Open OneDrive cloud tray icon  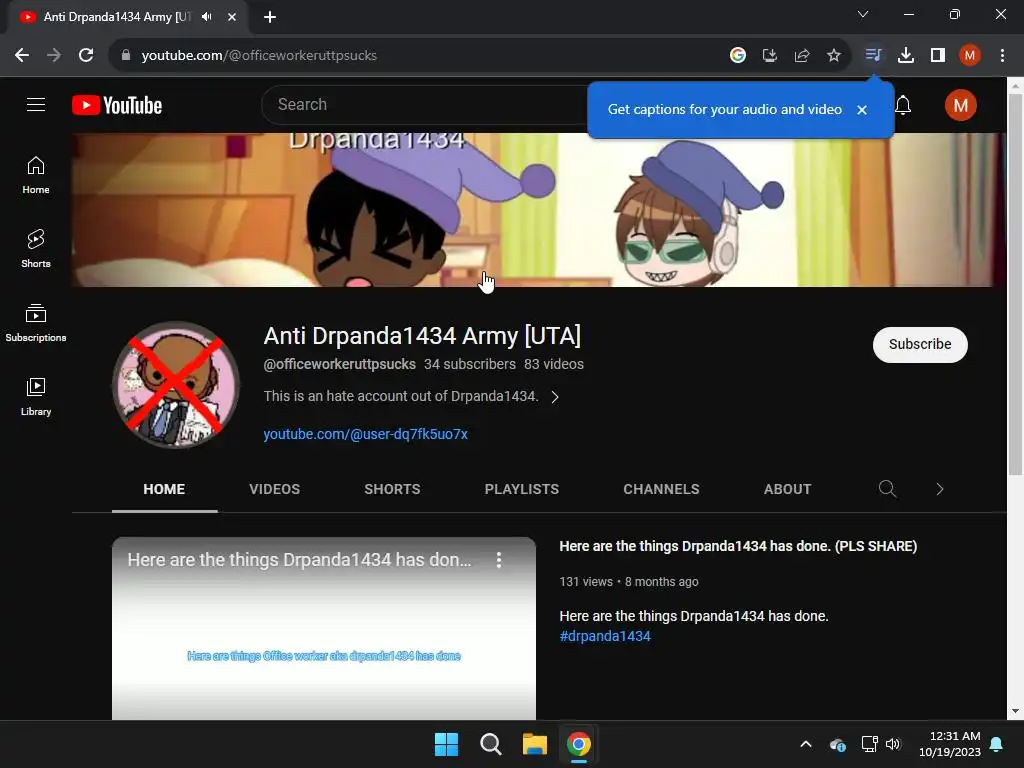pos(838,744)
